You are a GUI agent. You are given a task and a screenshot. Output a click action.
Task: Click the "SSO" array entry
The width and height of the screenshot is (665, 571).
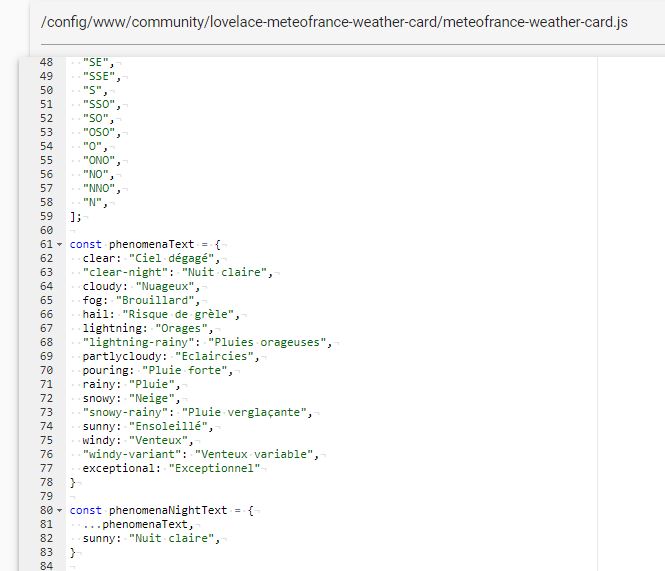pos(99,104)
